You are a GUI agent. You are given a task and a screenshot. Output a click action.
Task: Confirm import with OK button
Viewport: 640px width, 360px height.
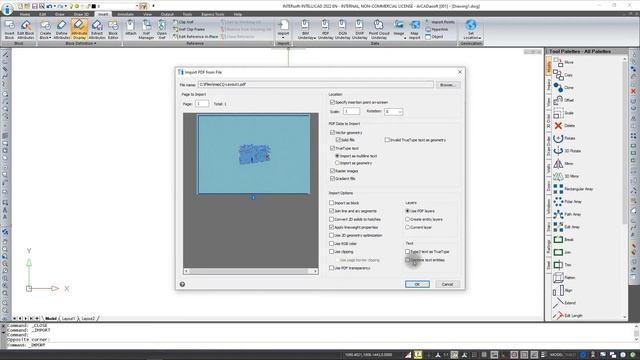point(417,284)
